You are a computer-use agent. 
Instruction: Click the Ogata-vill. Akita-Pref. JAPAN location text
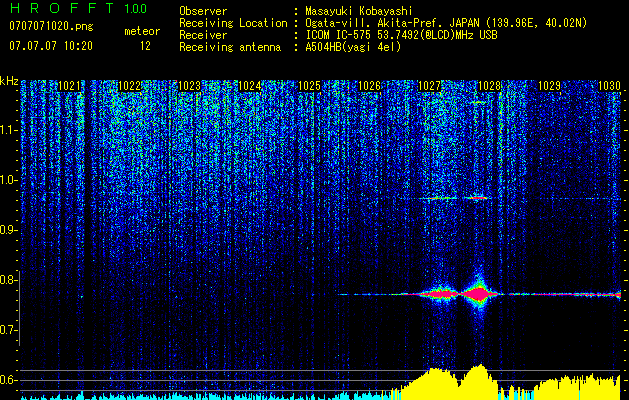[446, 23]
